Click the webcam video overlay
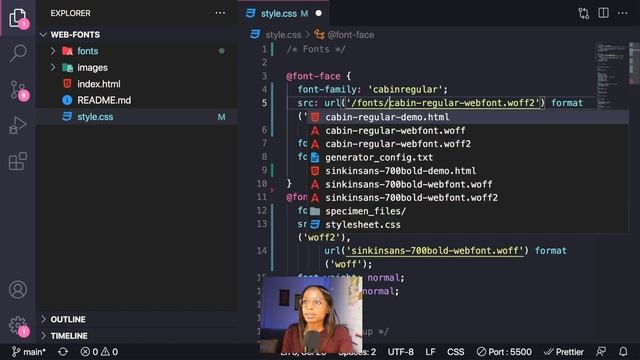 [x=311, y=314]
